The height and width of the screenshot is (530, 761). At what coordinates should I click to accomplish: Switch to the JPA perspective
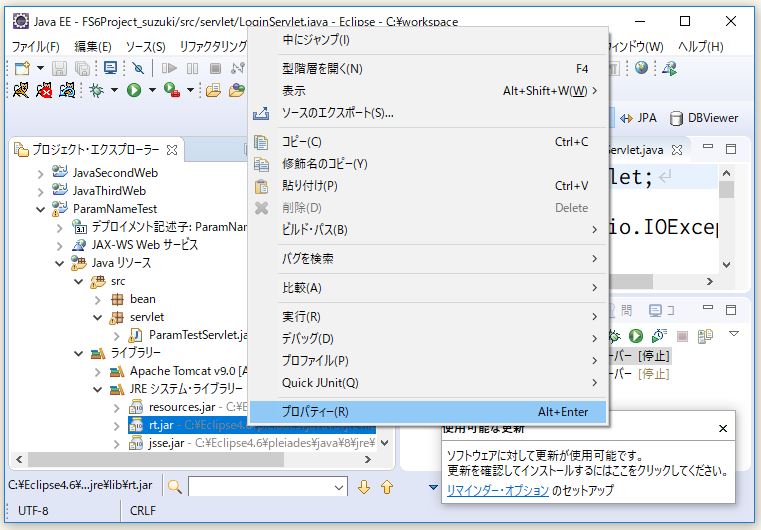638,118
